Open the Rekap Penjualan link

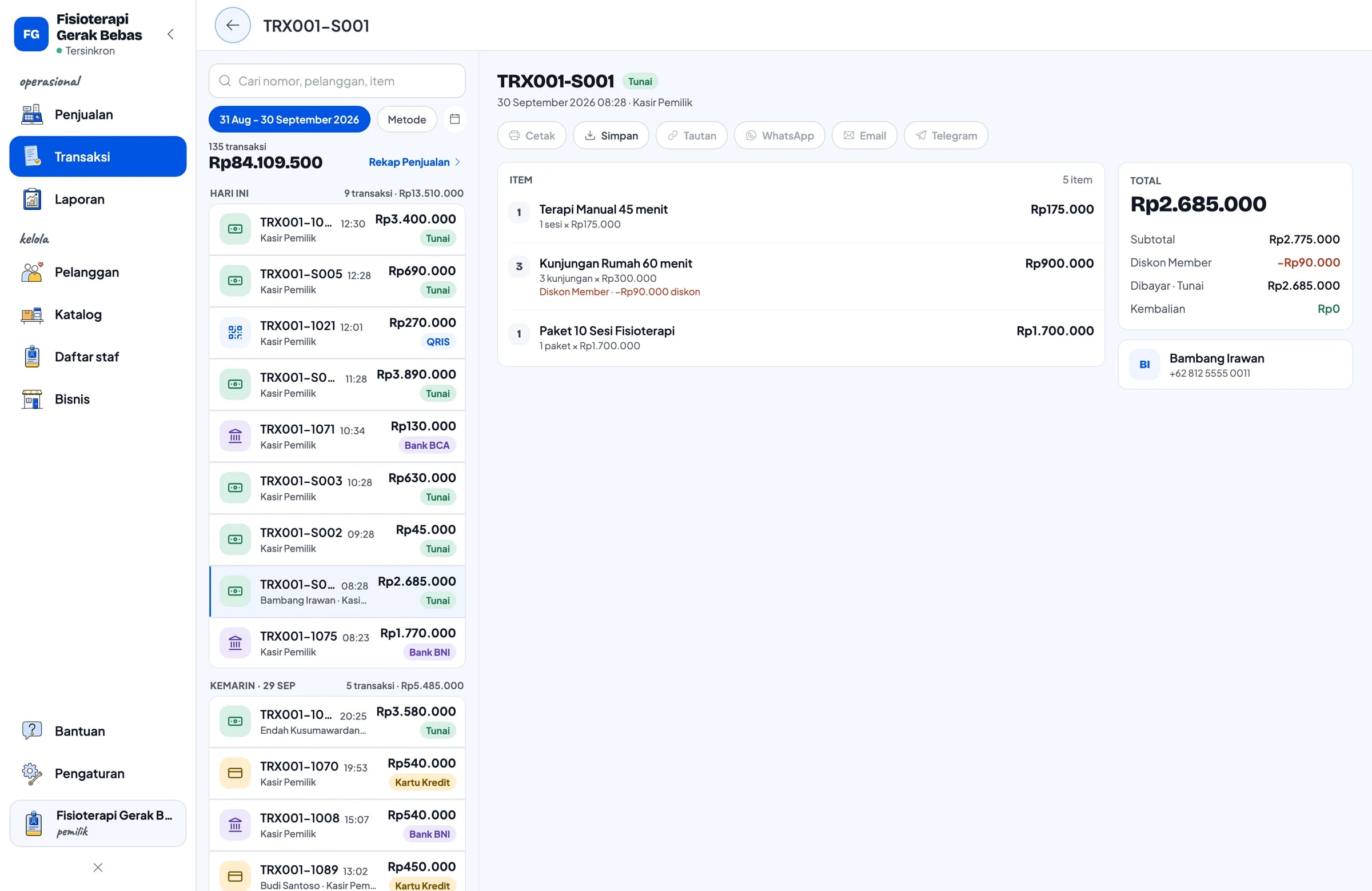(414, 162)
